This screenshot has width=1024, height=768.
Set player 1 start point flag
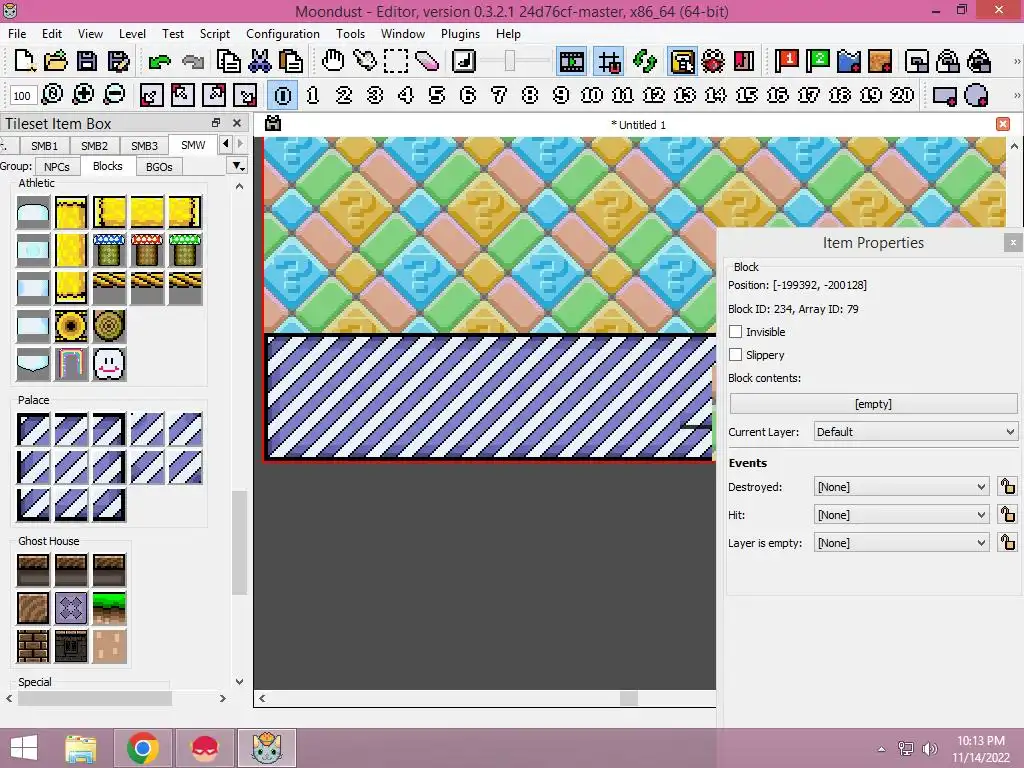coord(787,61)
